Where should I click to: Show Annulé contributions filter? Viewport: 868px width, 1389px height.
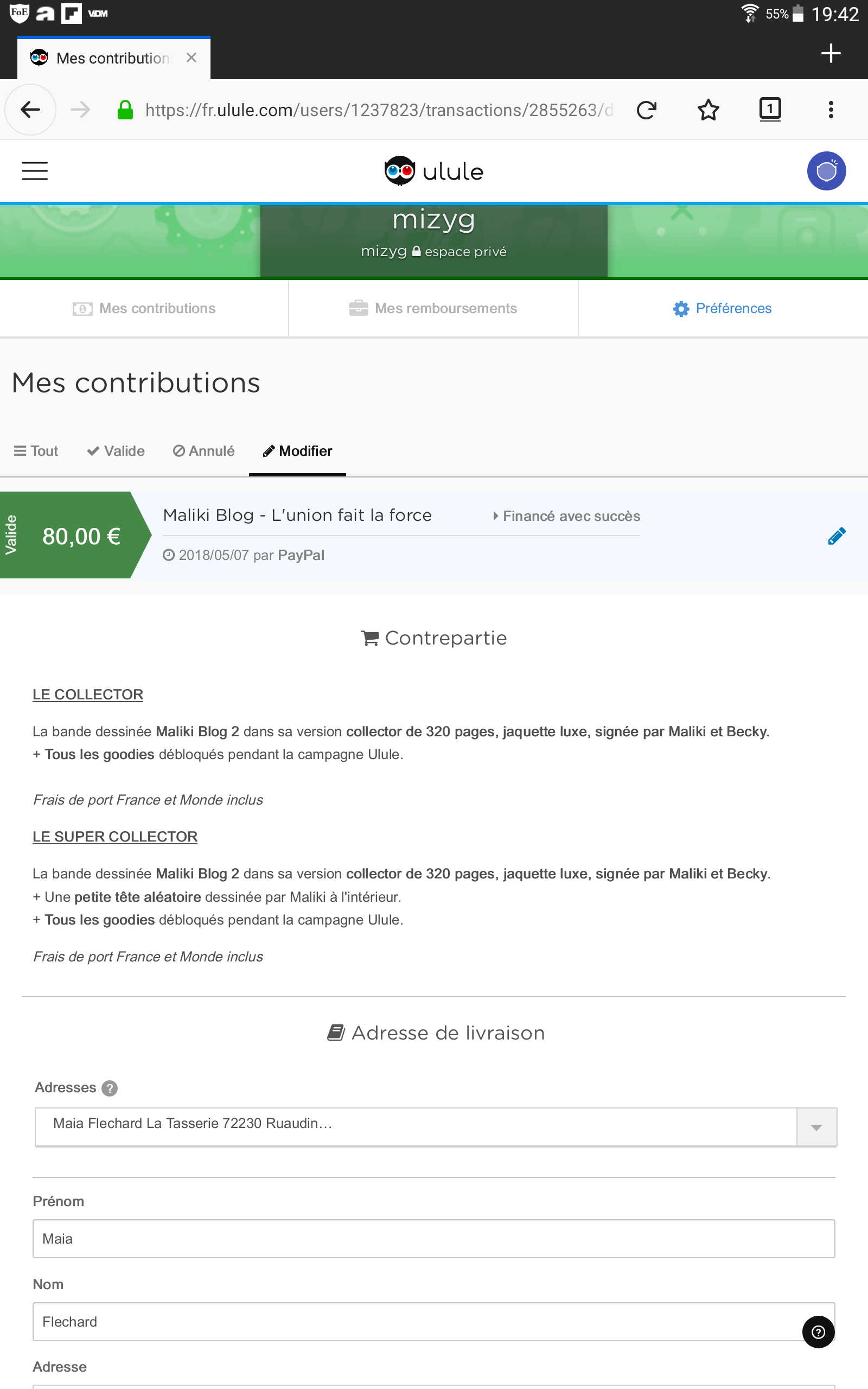(204, 451)
